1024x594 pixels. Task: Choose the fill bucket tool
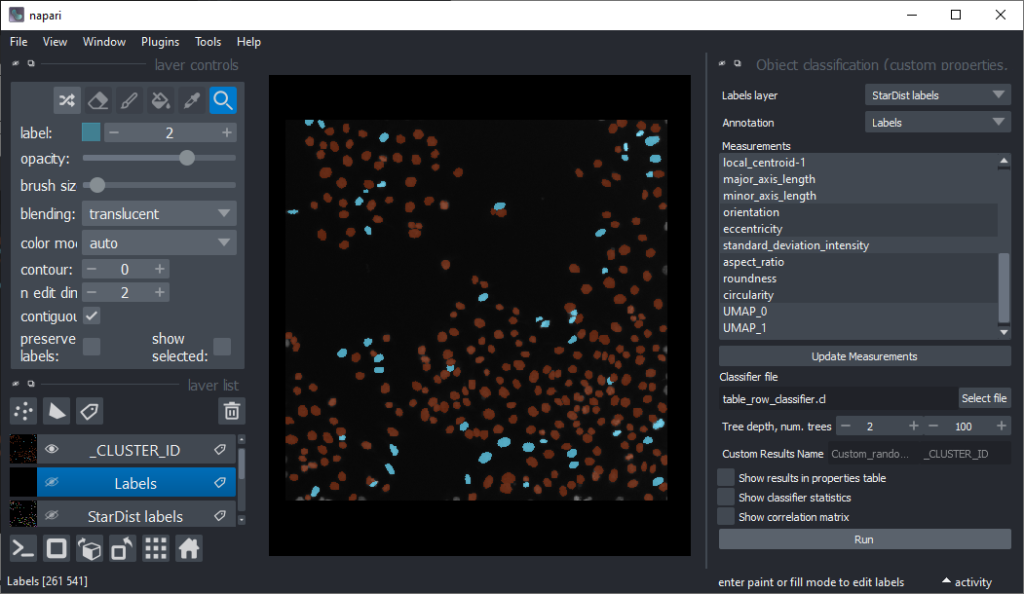[x=160, y=100]
